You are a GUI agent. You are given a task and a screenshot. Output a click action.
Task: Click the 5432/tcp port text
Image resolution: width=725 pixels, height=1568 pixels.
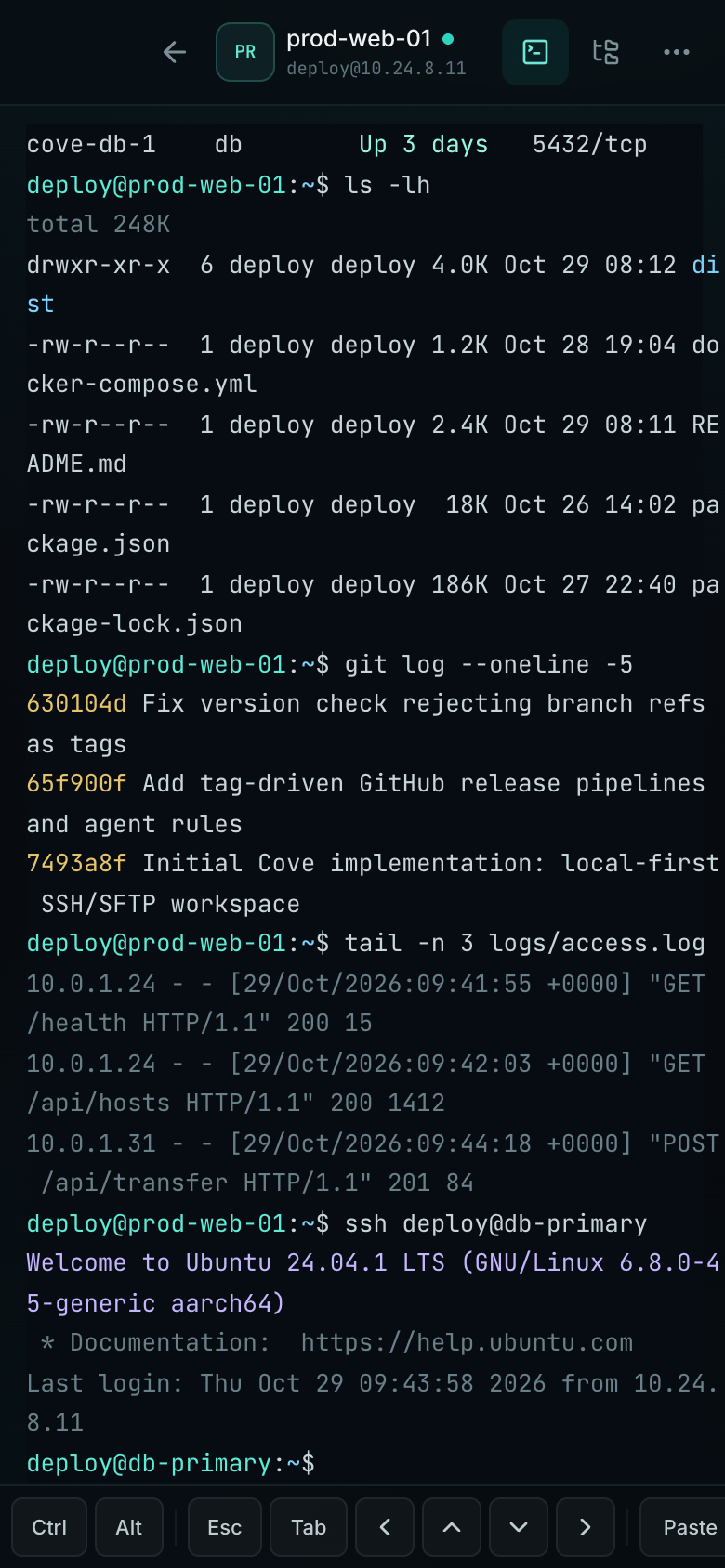590,144
